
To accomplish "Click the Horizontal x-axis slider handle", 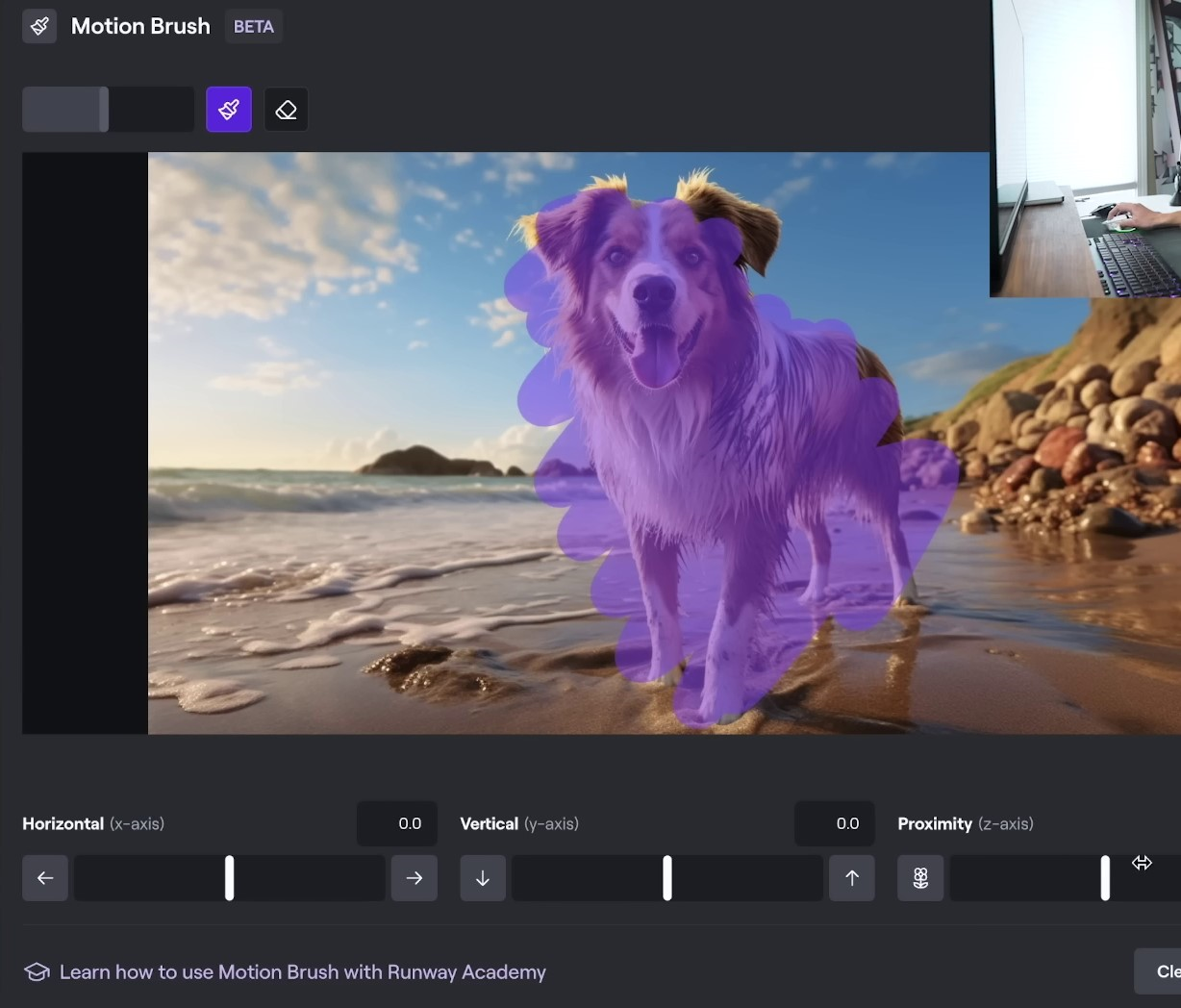I will pos(229,878).
